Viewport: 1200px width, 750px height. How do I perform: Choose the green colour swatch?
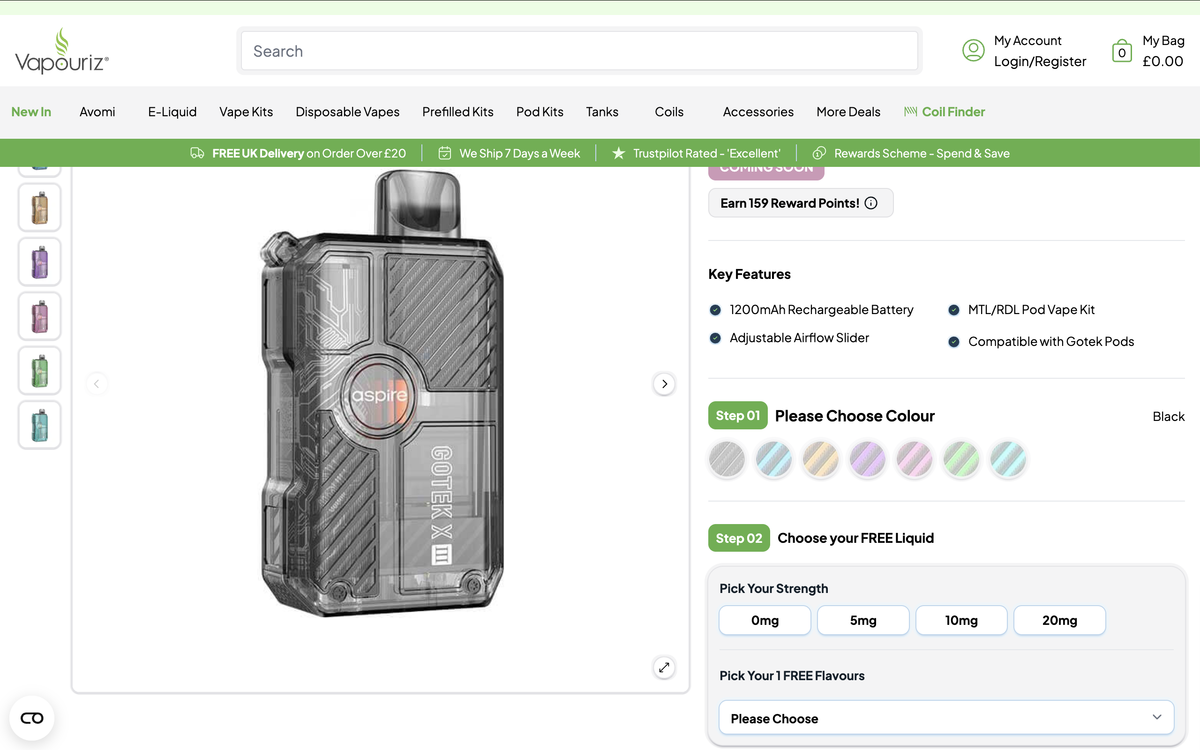[x=962, y=459]
